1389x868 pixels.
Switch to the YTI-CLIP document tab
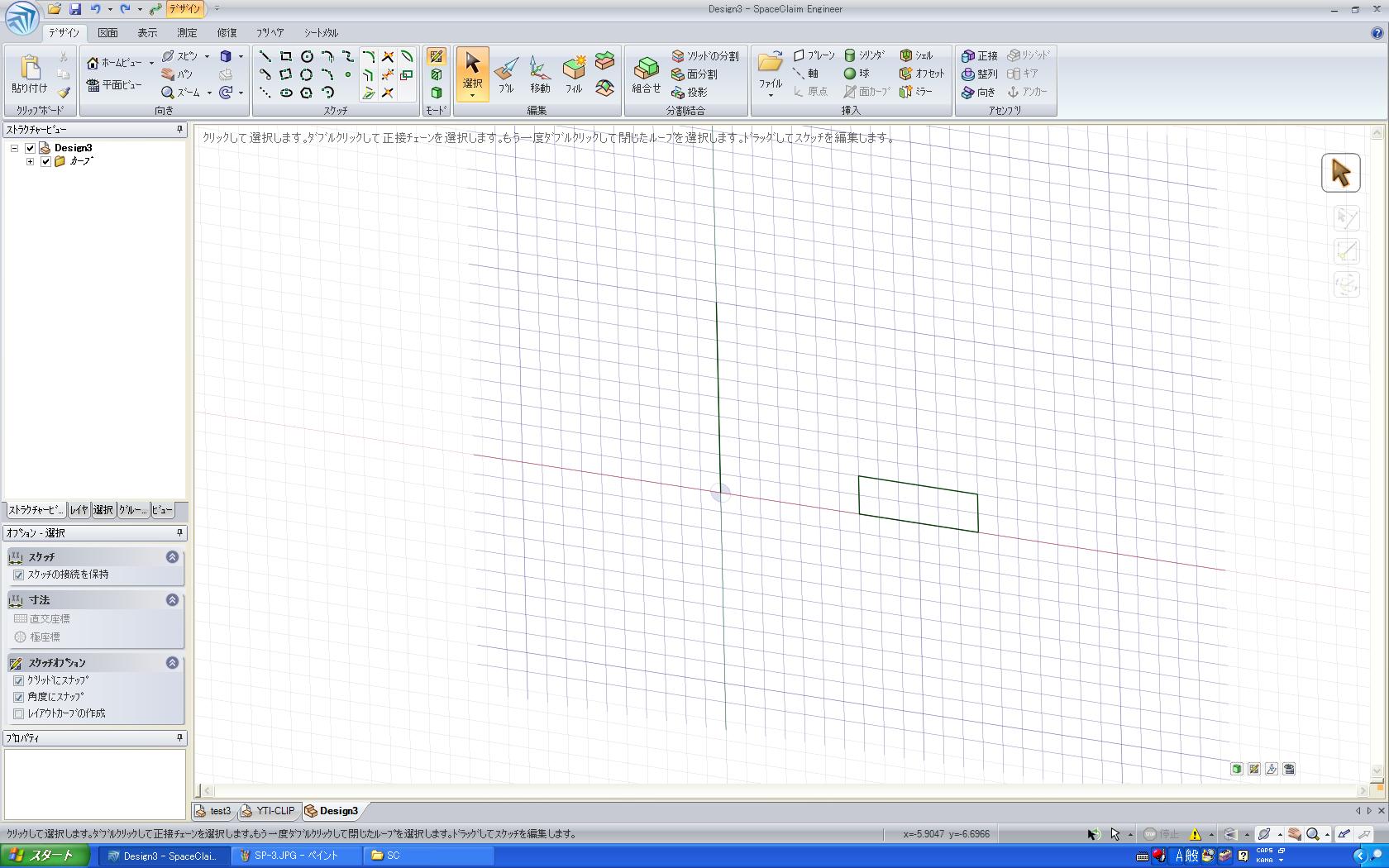click(274, 811)
